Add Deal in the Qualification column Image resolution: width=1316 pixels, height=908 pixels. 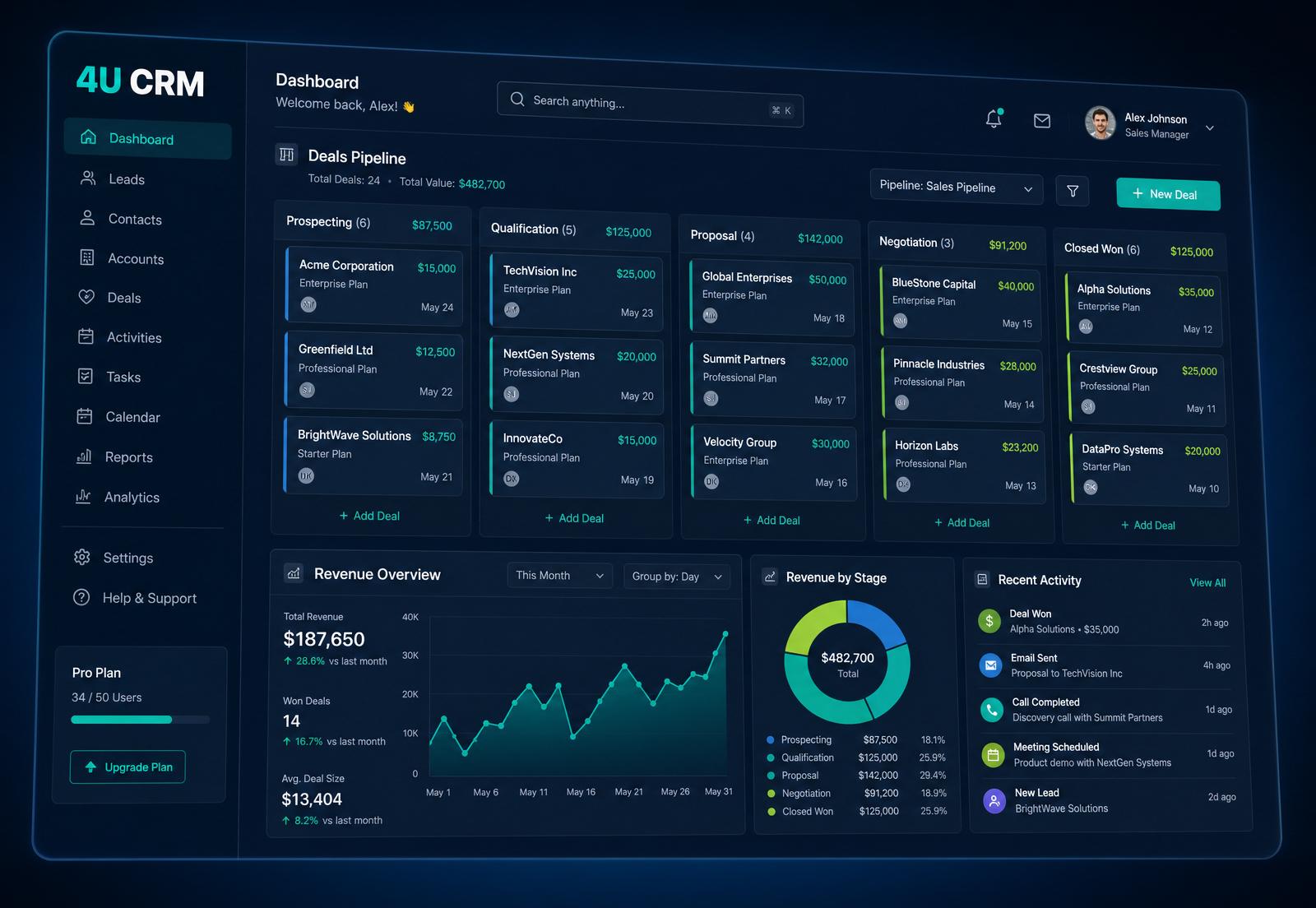click(574, 518)
